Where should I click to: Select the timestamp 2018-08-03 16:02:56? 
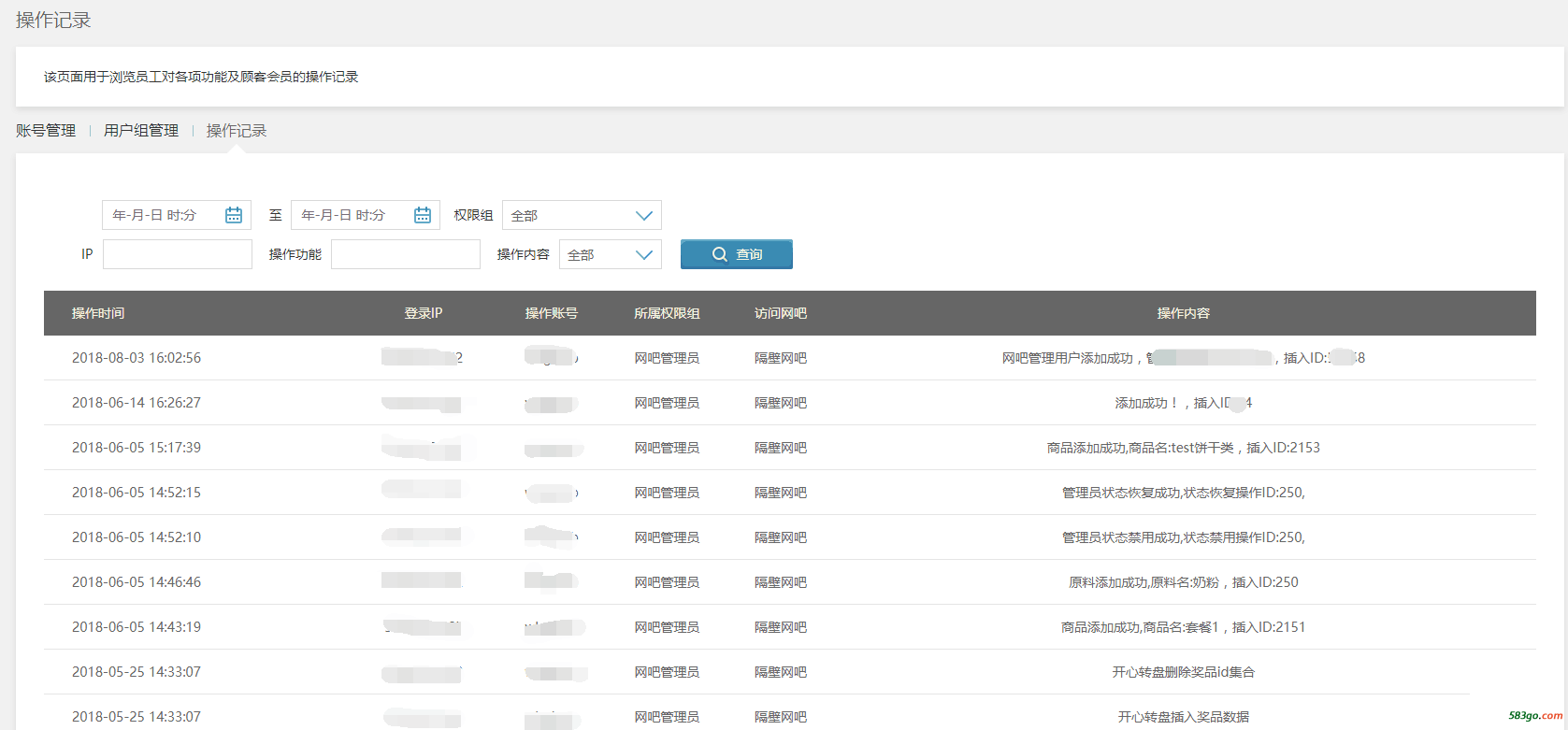click(x=137, y=358)
